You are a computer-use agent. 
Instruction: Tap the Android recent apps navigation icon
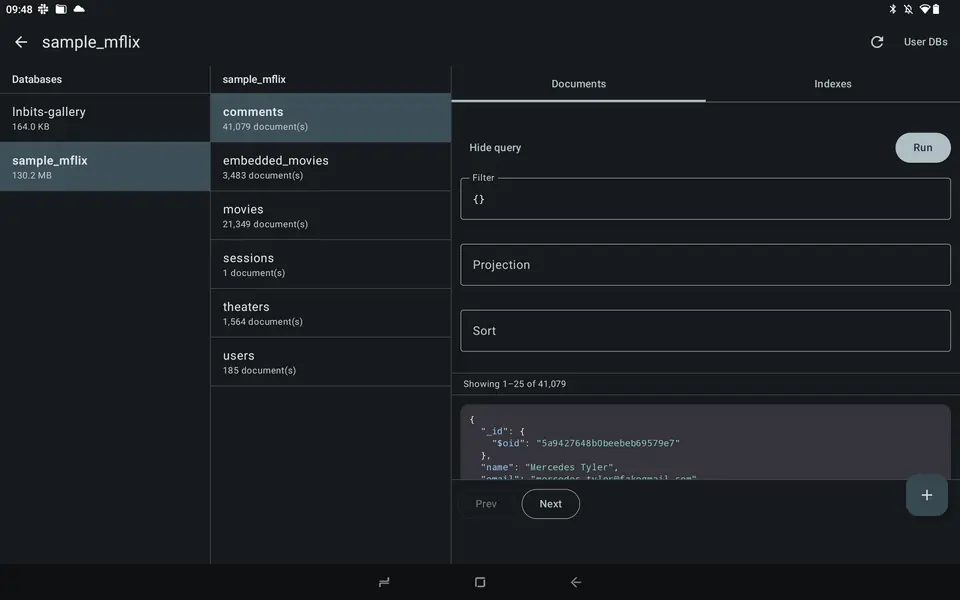point(384,582)
